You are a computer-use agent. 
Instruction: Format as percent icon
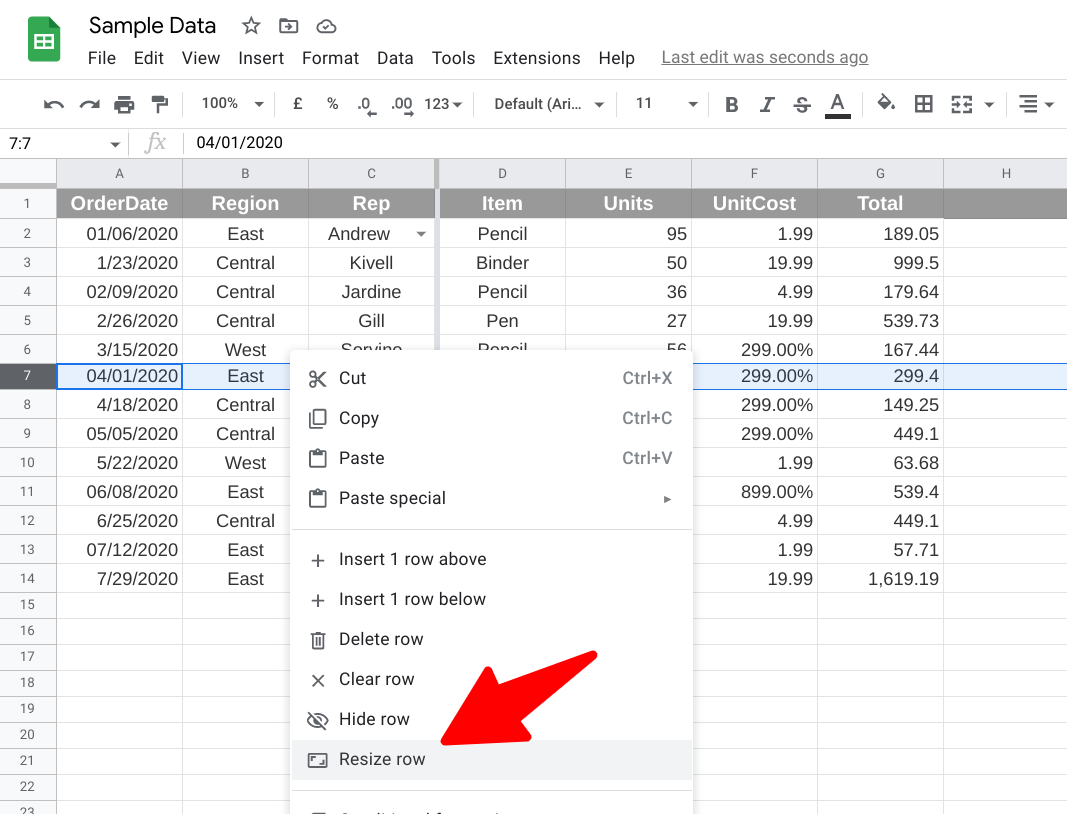(332, 103)
